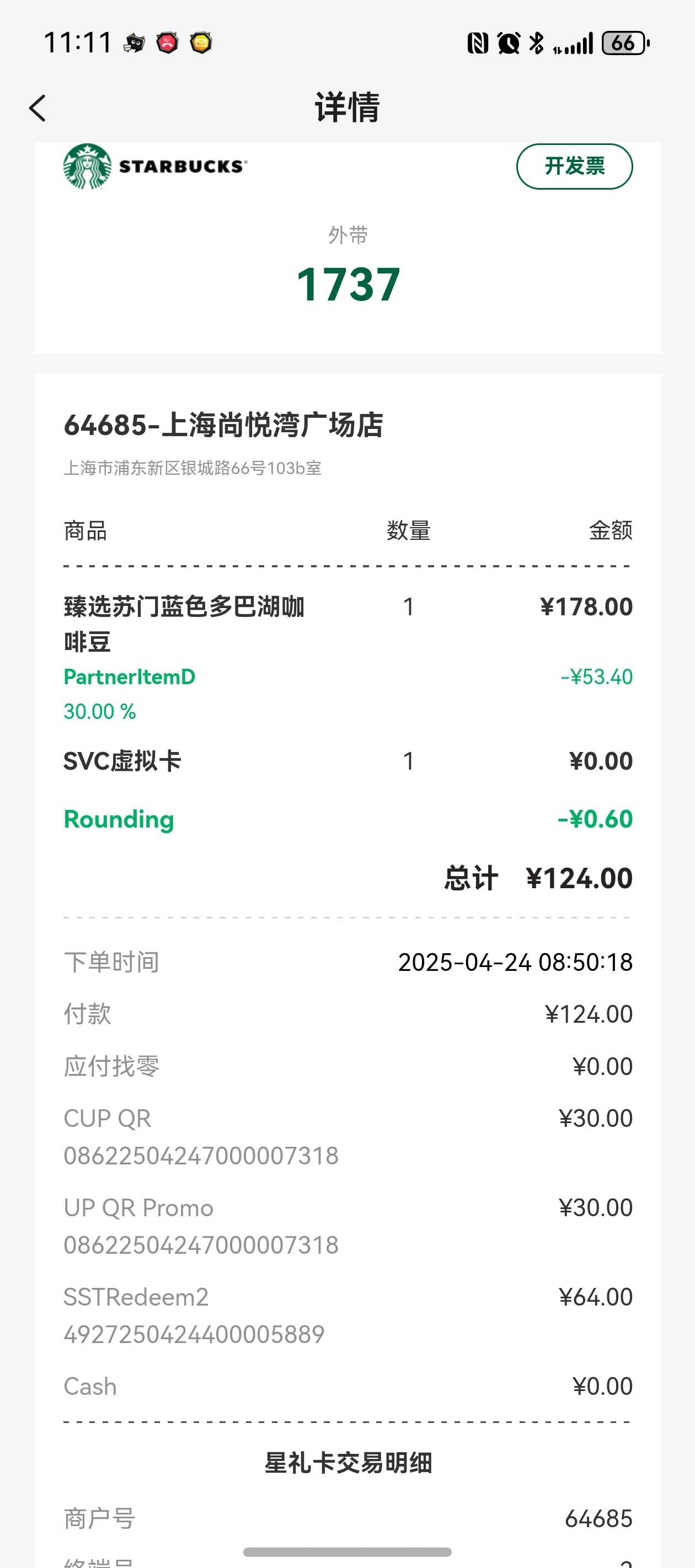Tap the PartnerItemD discount line
This screenshot has height=1568, width=695.
[x=348, y=694]
